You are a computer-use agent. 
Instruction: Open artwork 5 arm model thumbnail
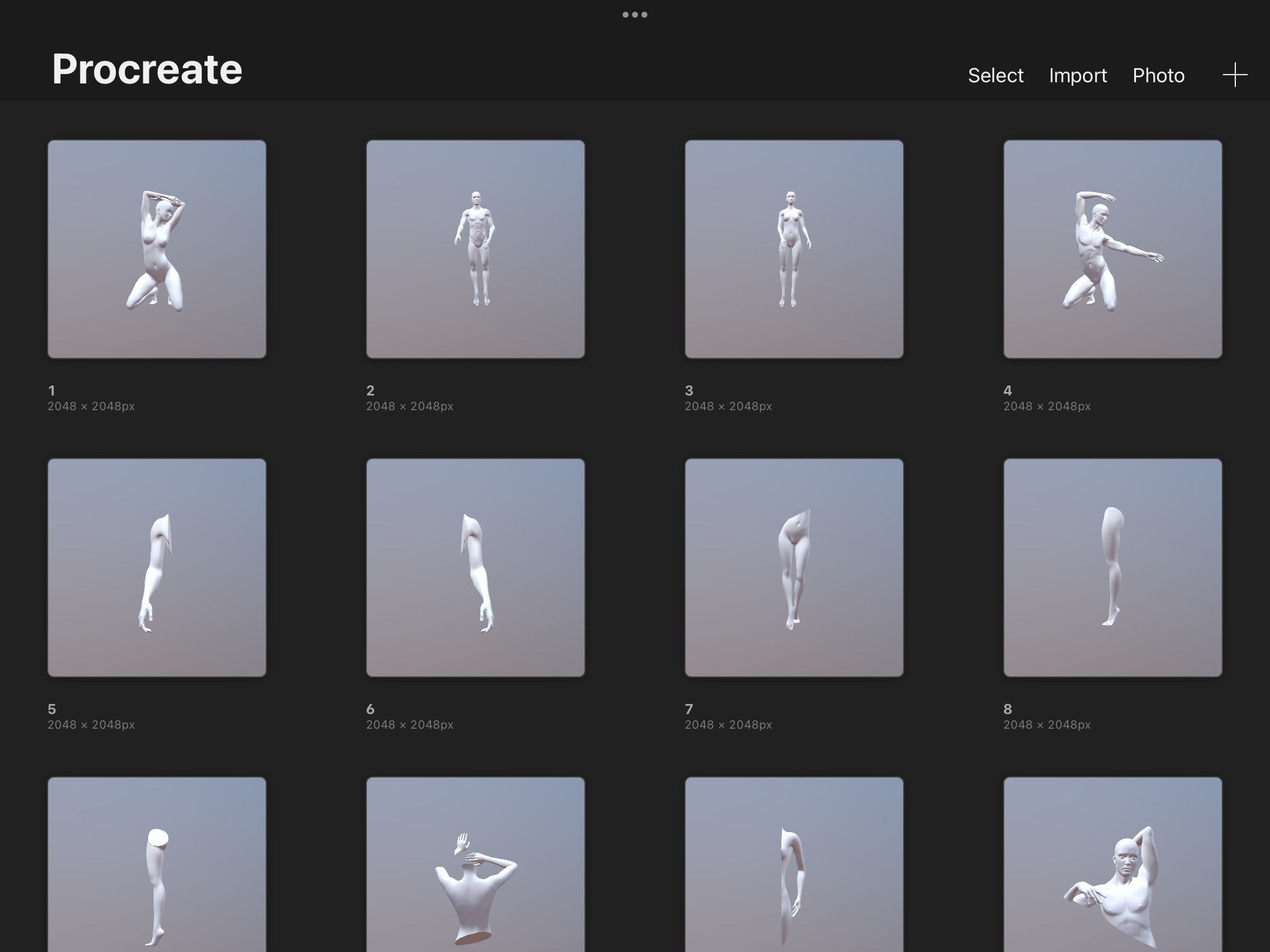pyautogui.click(x=157, y=568)
